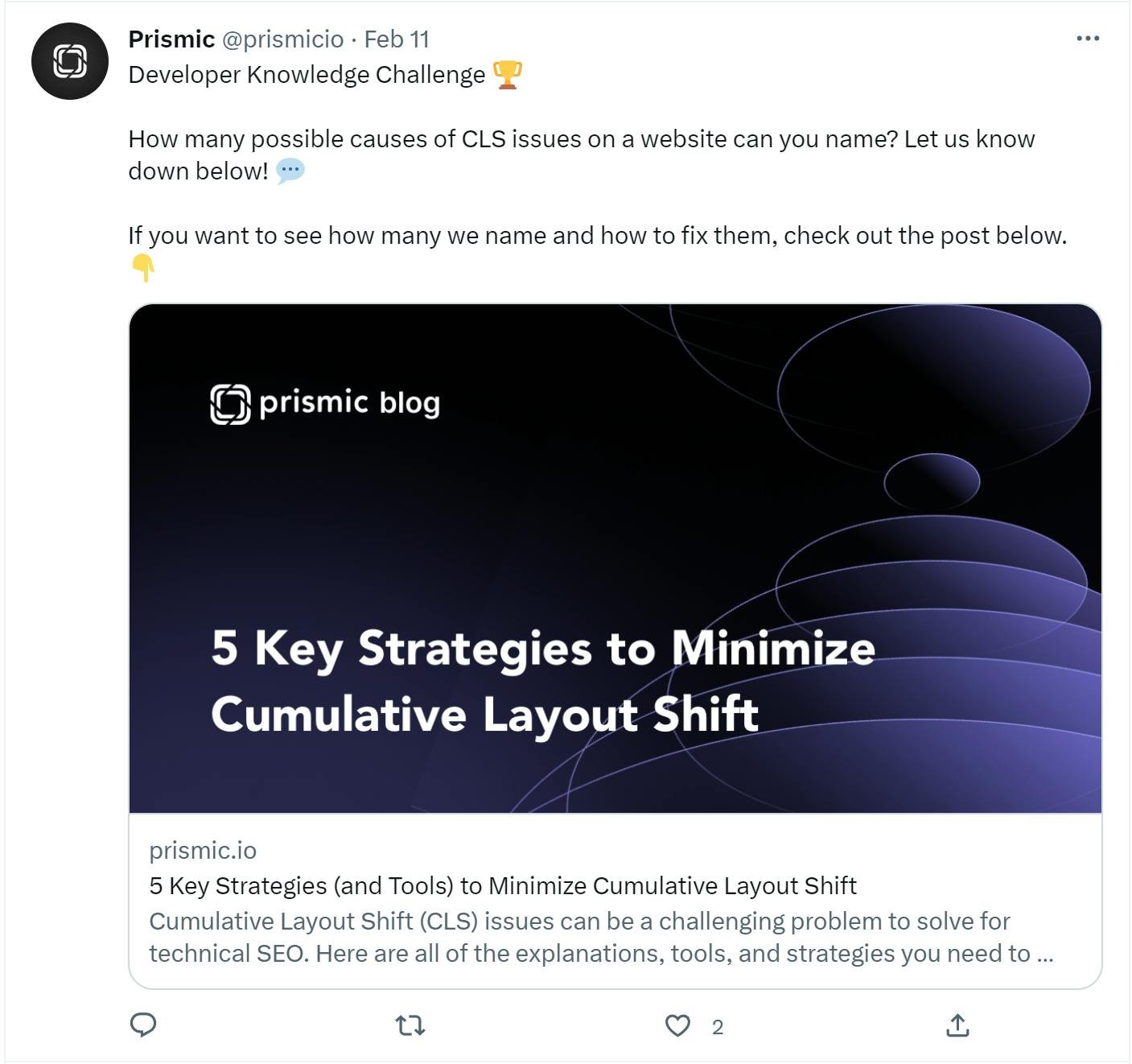Viewport: 1132px width, 1064px height.
Task: Click the Prismic display name
Action: click(x=171, y=38)
